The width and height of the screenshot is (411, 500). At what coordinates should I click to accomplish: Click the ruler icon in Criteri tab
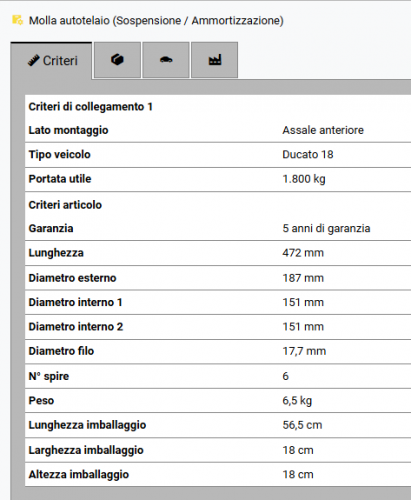(33, 60)
